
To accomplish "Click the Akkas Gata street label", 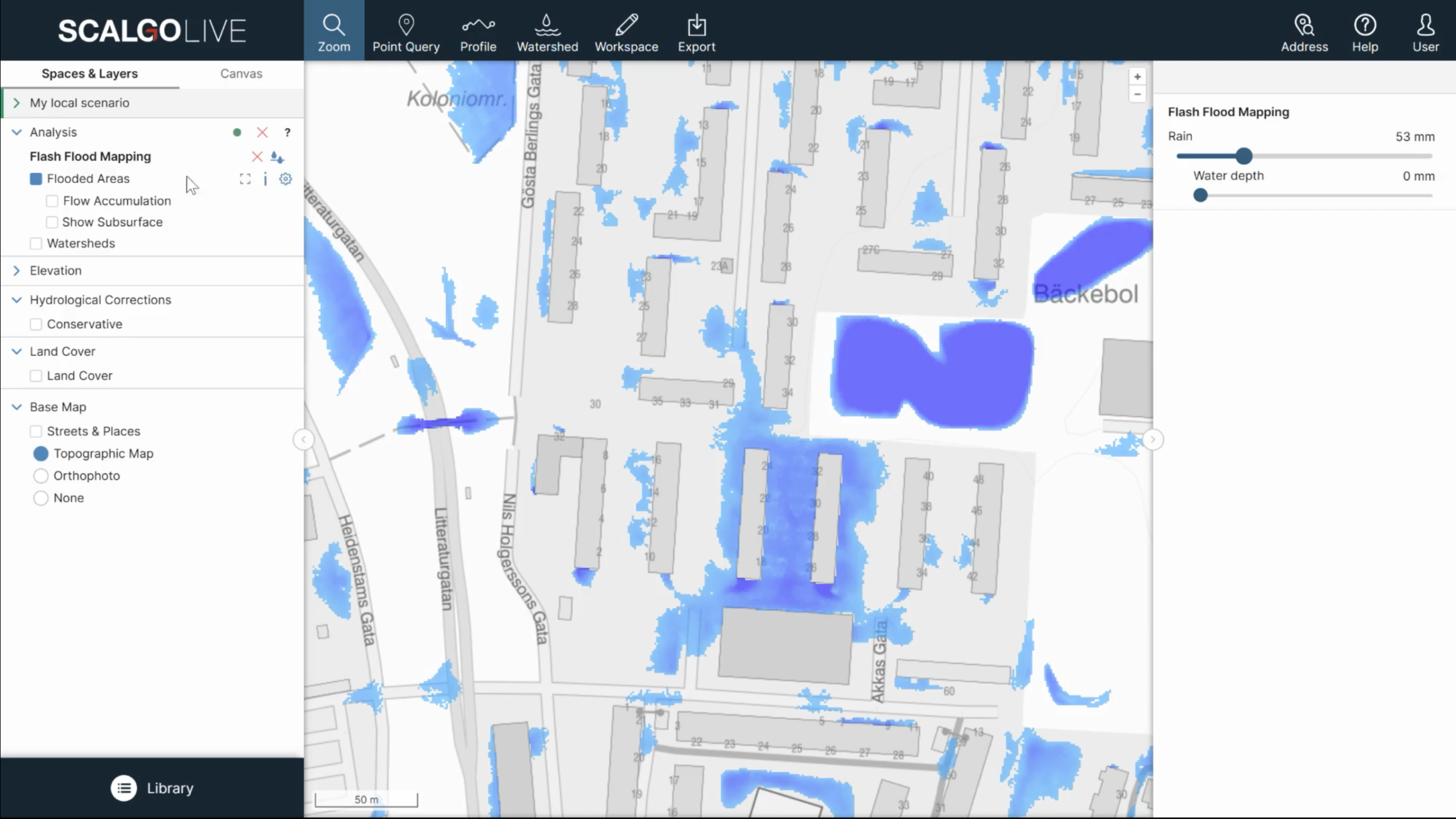I will coord(879,661).
